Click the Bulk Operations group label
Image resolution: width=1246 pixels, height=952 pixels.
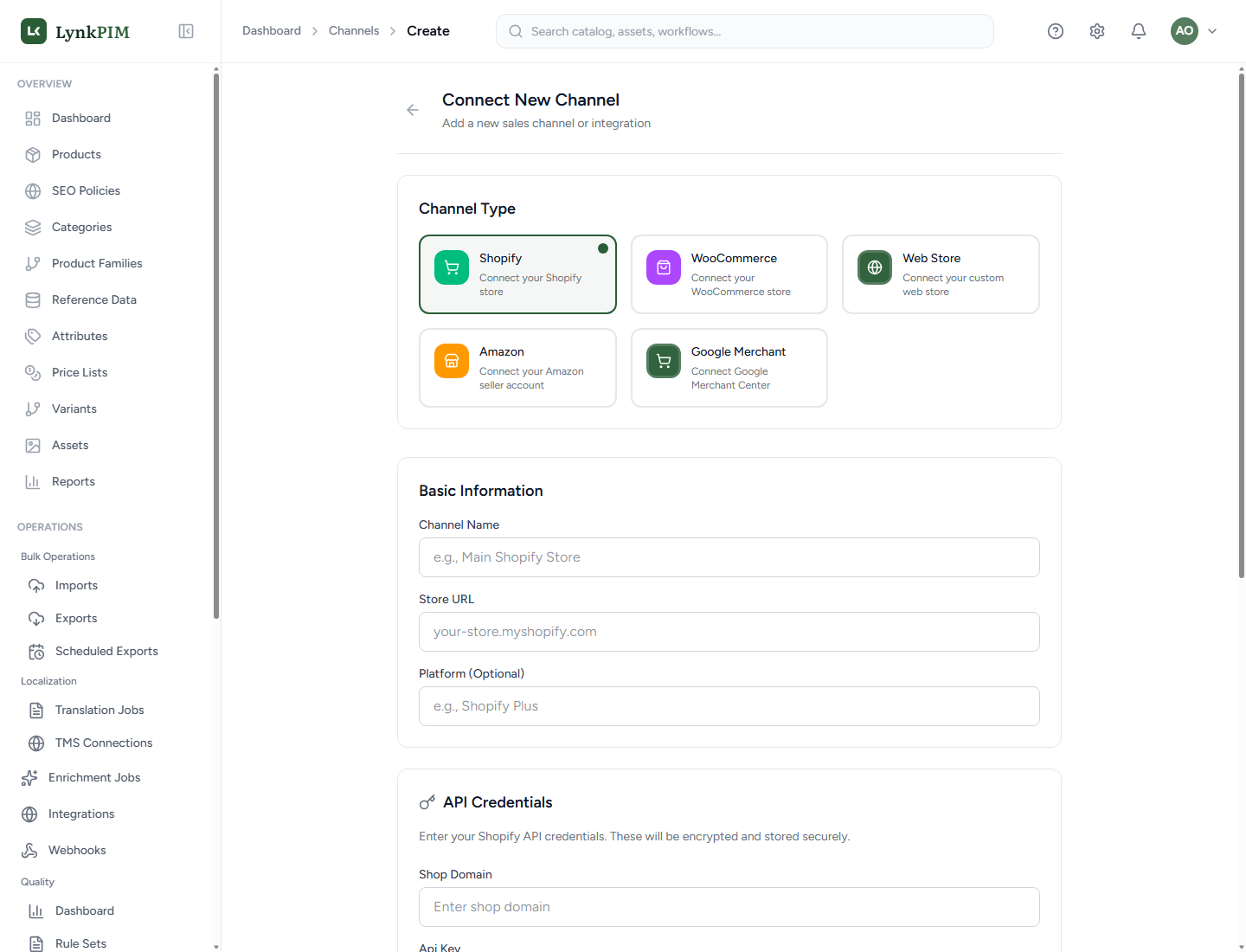[58, 556]
